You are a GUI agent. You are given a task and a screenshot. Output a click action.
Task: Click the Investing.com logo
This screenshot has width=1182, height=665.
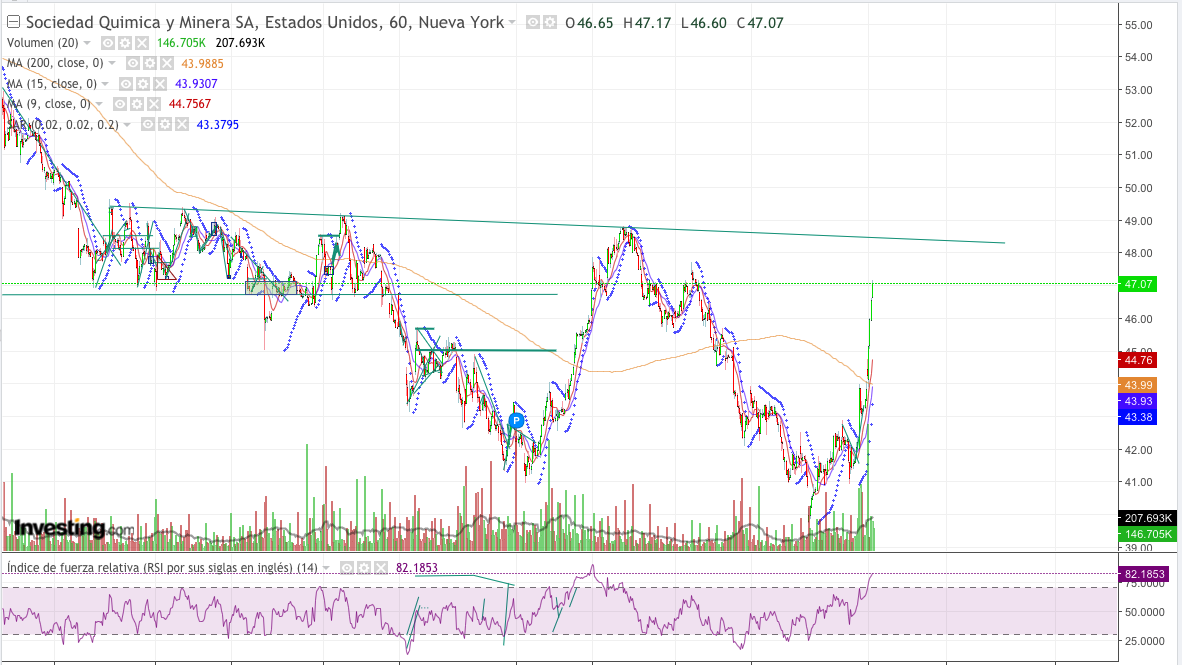74,528
